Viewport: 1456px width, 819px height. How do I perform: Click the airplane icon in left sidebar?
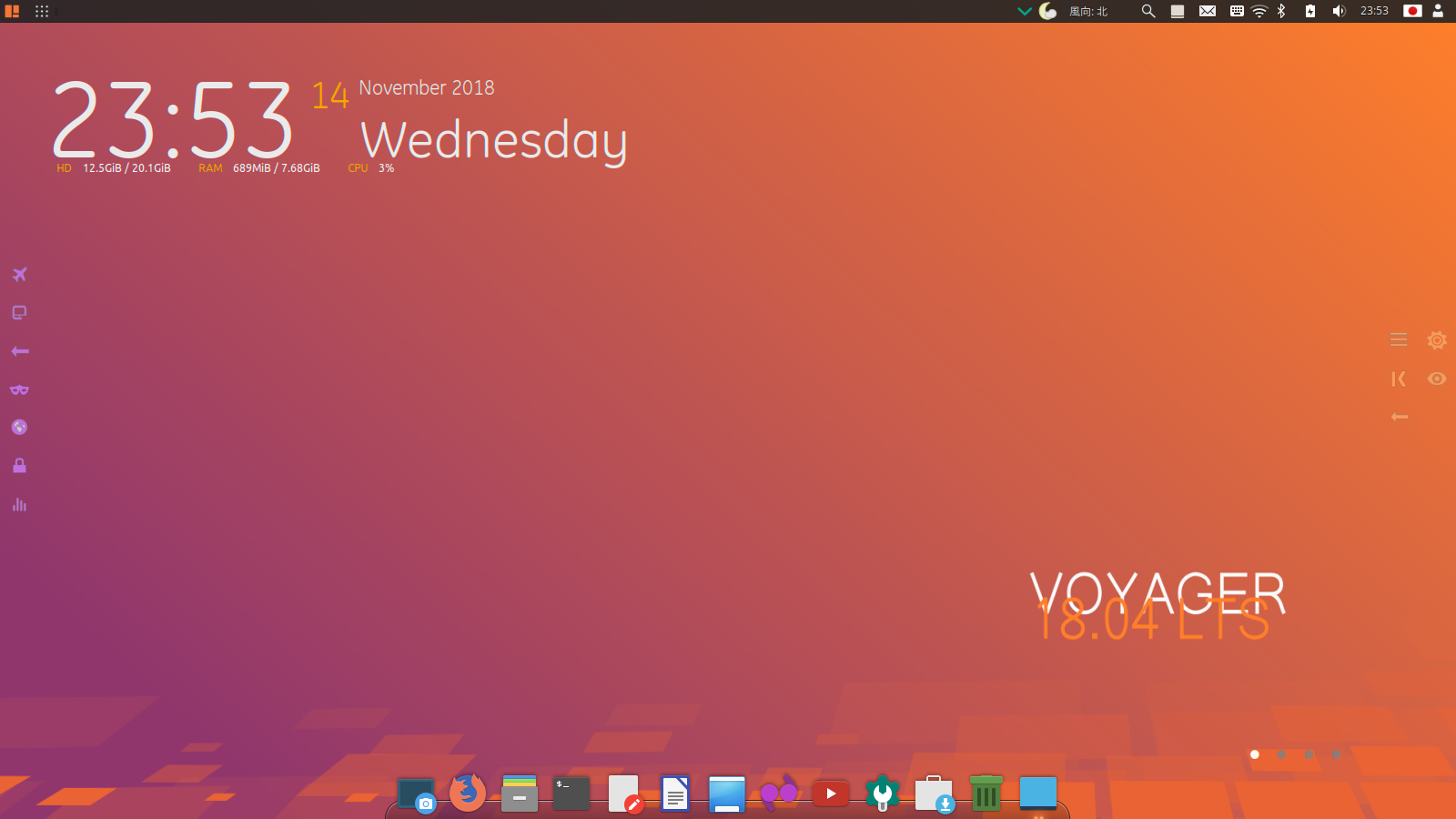19,274
